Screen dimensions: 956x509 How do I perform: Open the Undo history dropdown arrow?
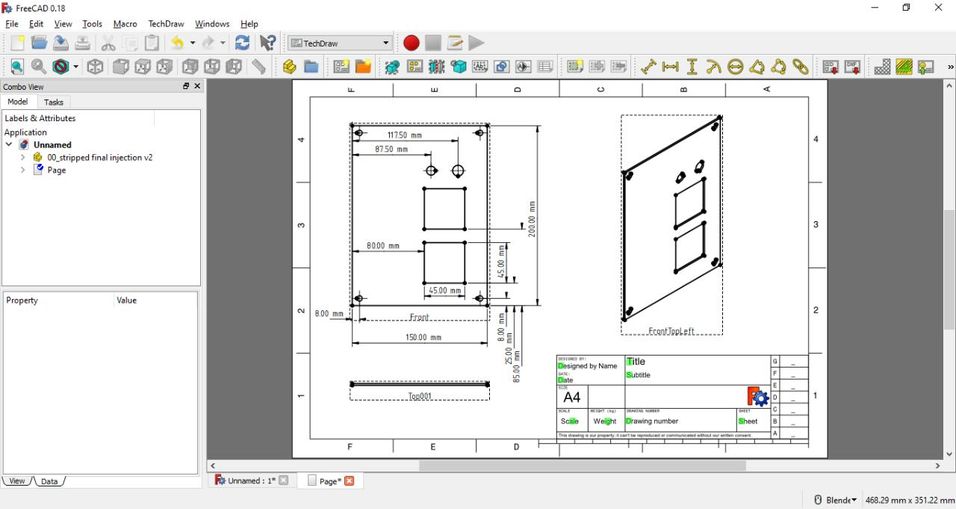tap(193, 43)
